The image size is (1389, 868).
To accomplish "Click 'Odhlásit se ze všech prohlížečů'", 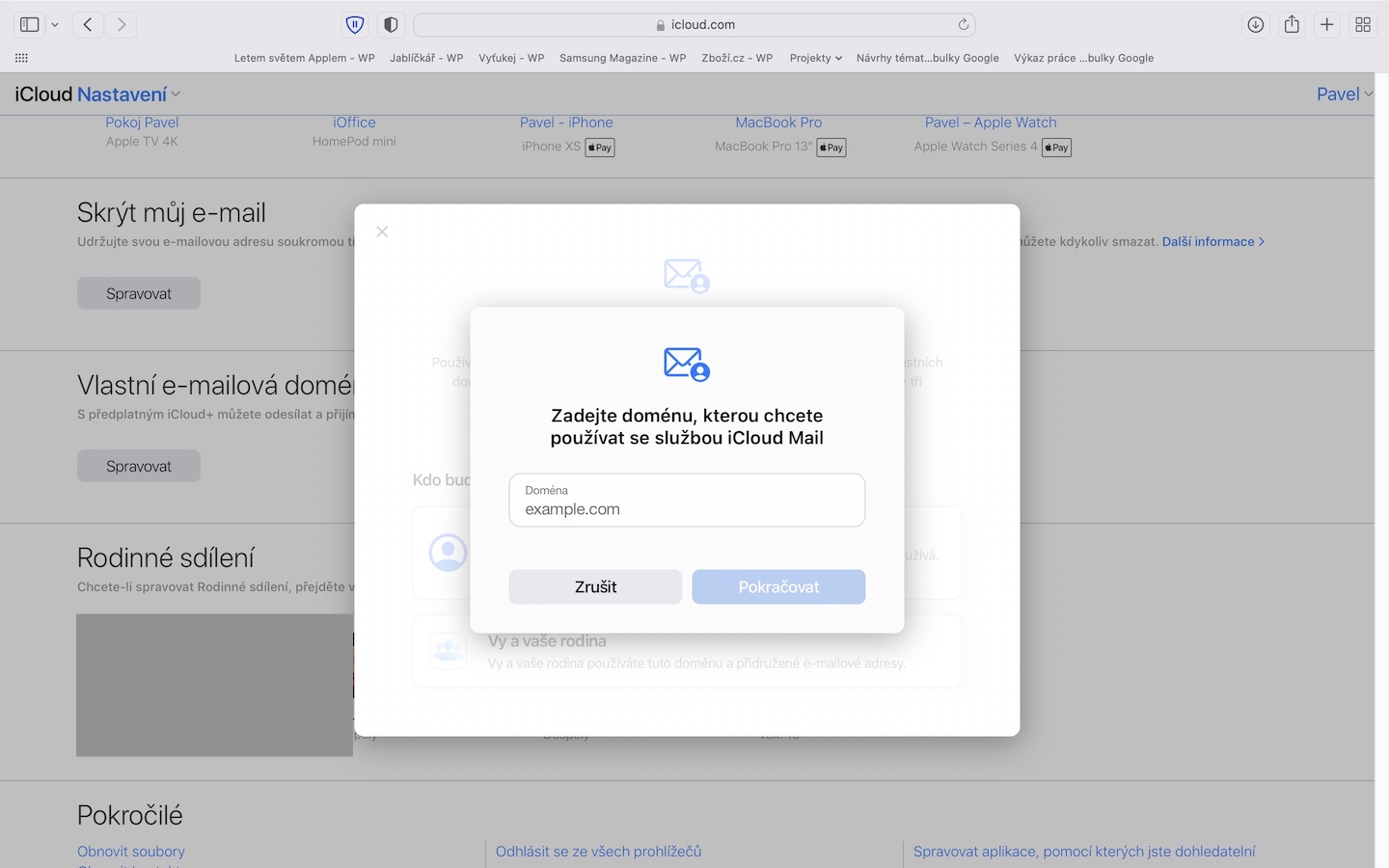I will 598,852.
